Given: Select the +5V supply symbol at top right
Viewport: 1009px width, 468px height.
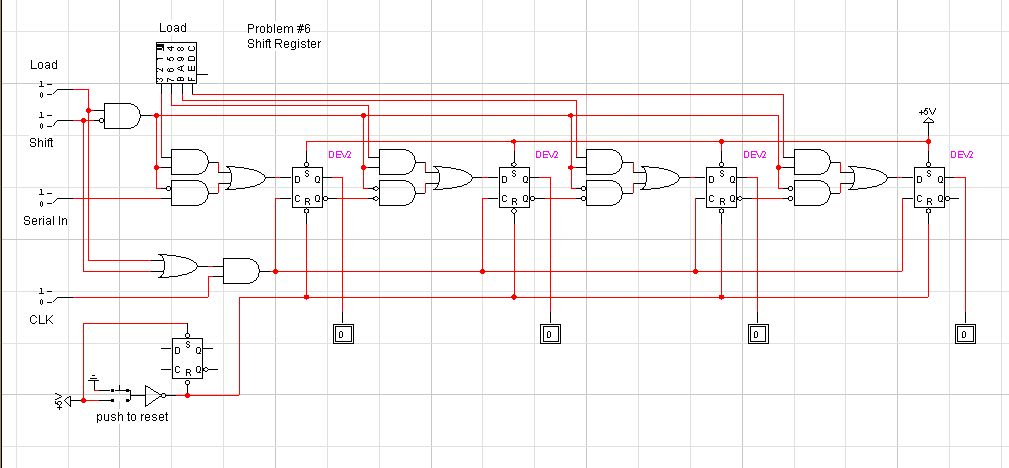Looking at the screenshot, I should [x=927, y=116].
